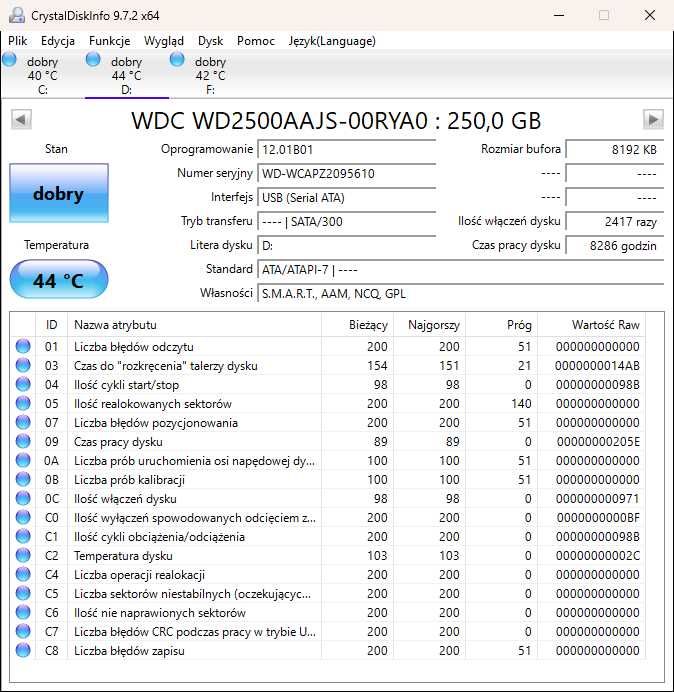This screenshot has height=692, width=674.
Task: Click status icon for attribute C5
Action: coord(23,593)
